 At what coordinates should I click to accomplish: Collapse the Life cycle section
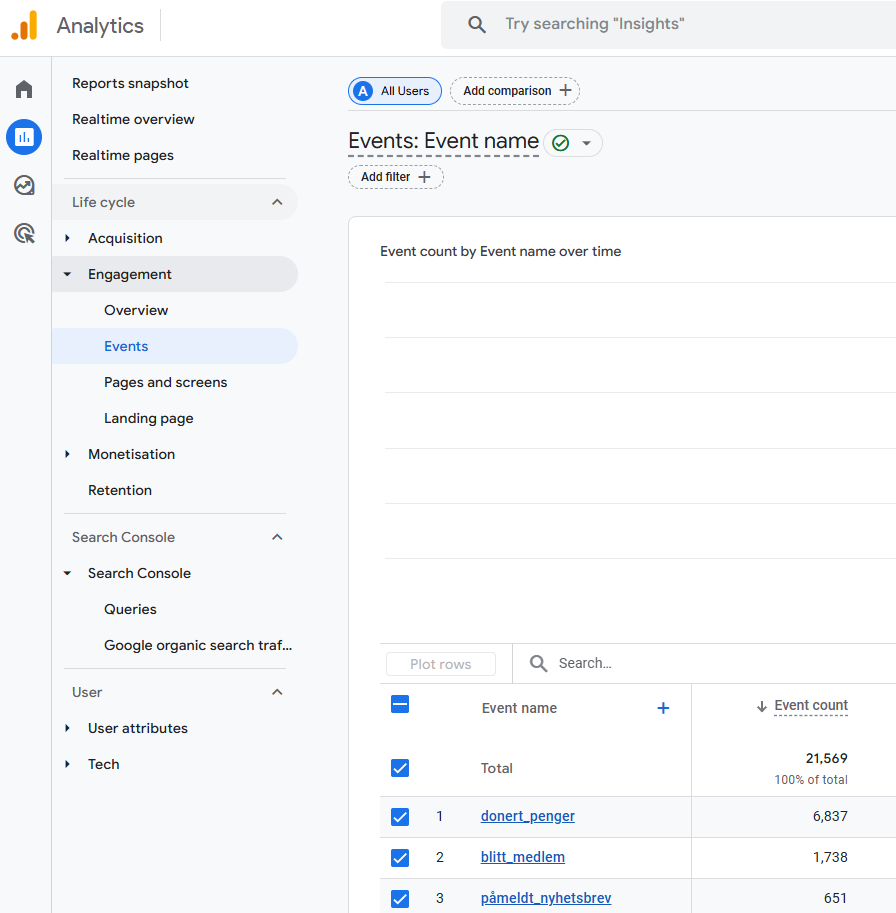pos(277,202)
